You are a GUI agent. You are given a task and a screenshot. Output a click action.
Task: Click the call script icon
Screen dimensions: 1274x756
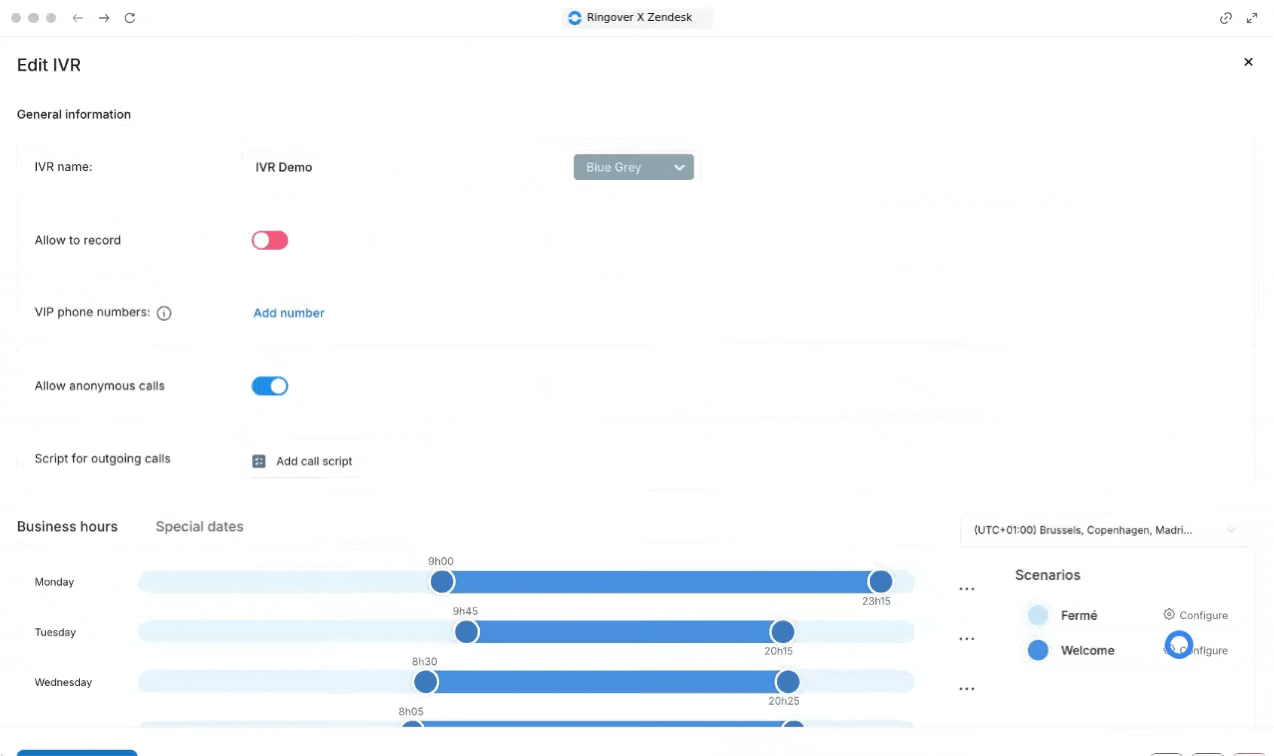(x=259, y=461)
